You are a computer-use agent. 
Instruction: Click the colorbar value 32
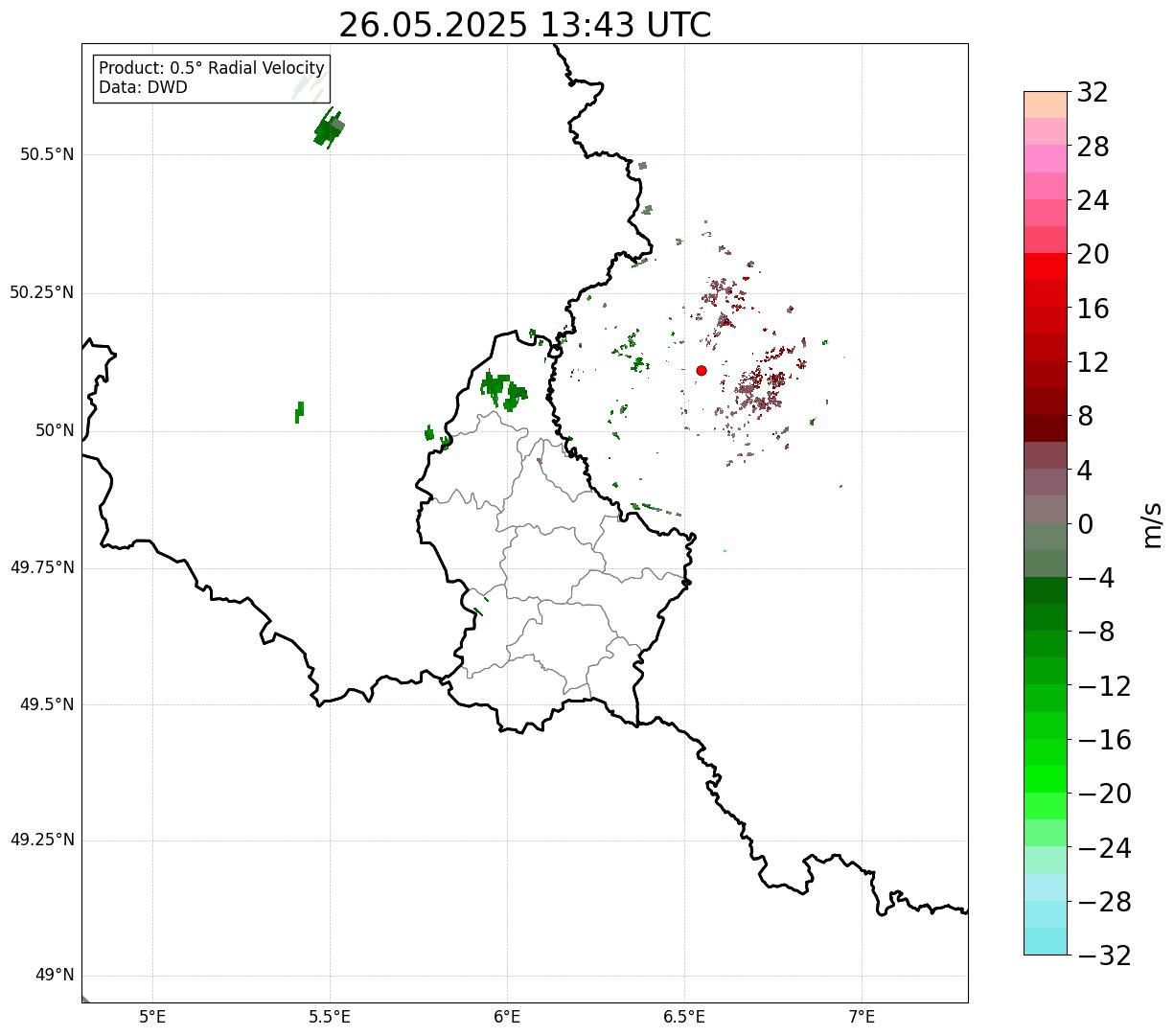1093,92
